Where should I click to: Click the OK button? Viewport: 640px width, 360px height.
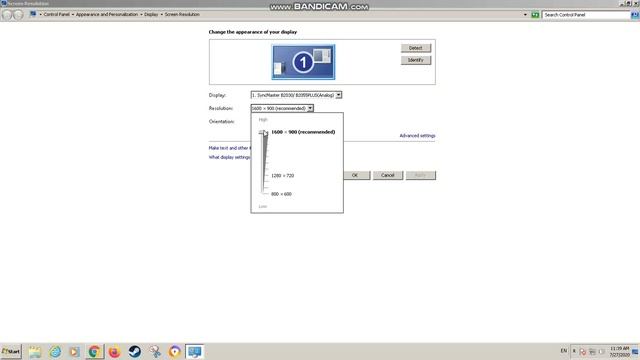355,176
